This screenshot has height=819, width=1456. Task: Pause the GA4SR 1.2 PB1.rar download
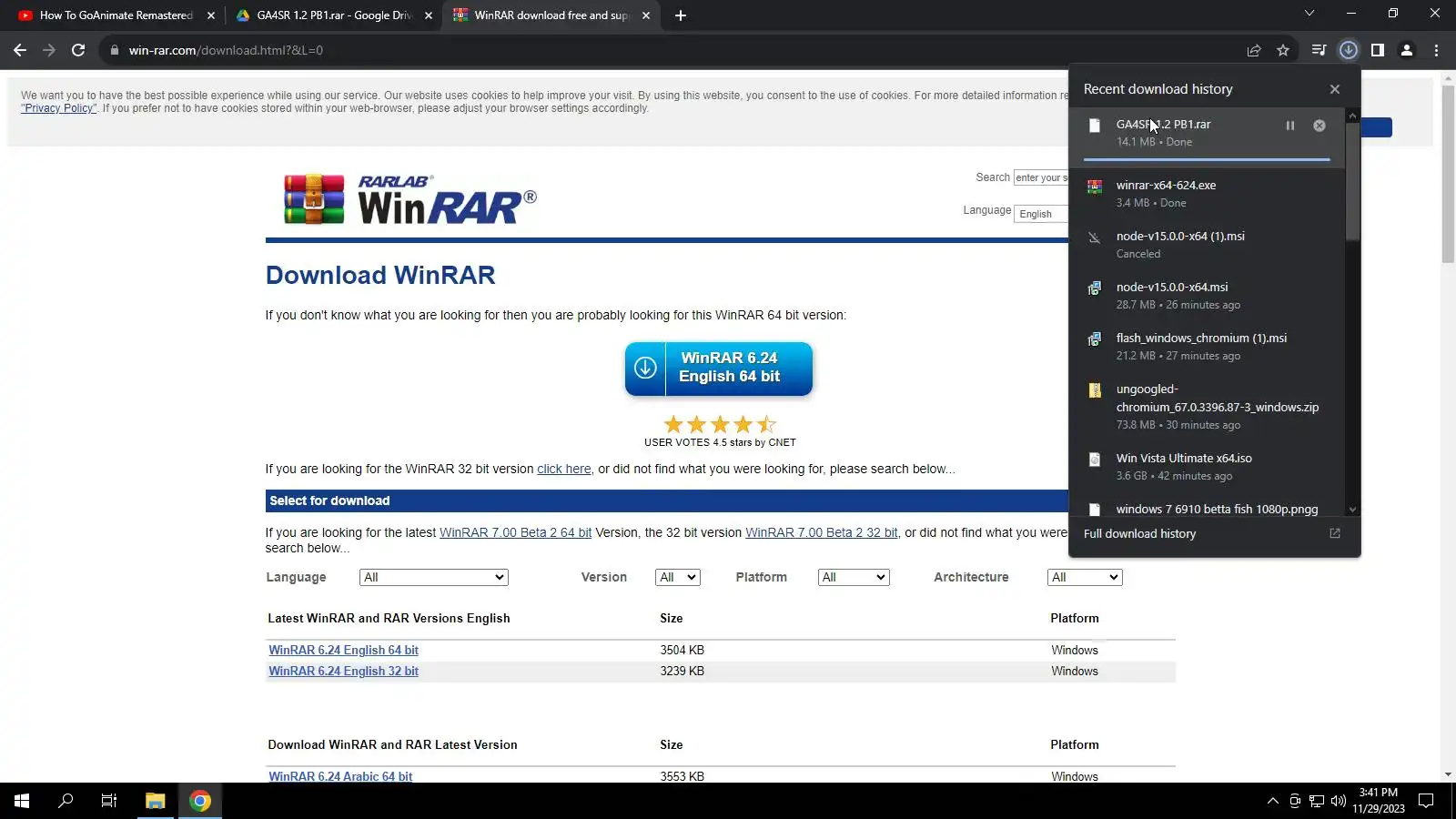pos(1290,126)
